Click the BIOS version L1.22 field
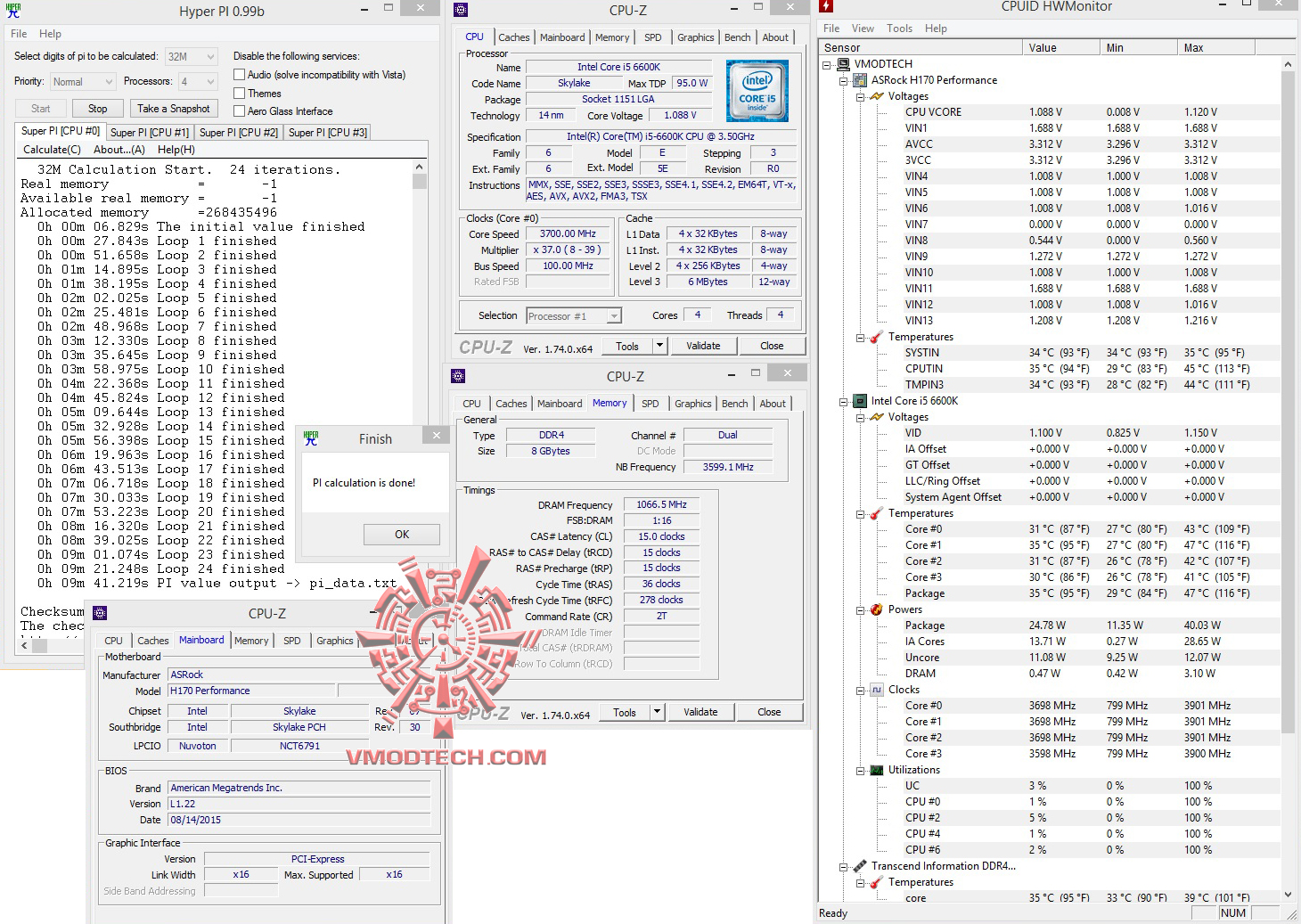 299,804
